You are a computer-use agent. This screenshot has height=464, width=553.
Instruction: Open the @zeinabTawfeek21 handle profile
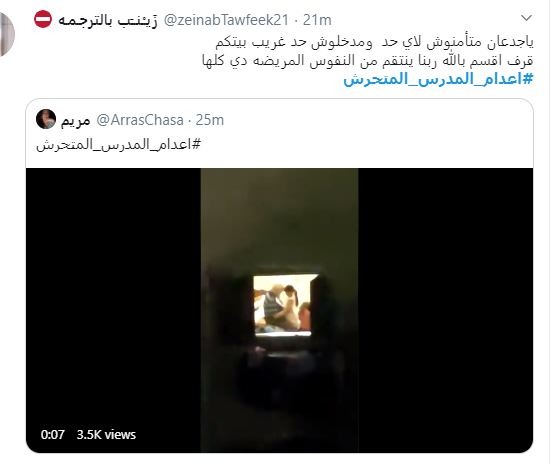coord(226,20)
